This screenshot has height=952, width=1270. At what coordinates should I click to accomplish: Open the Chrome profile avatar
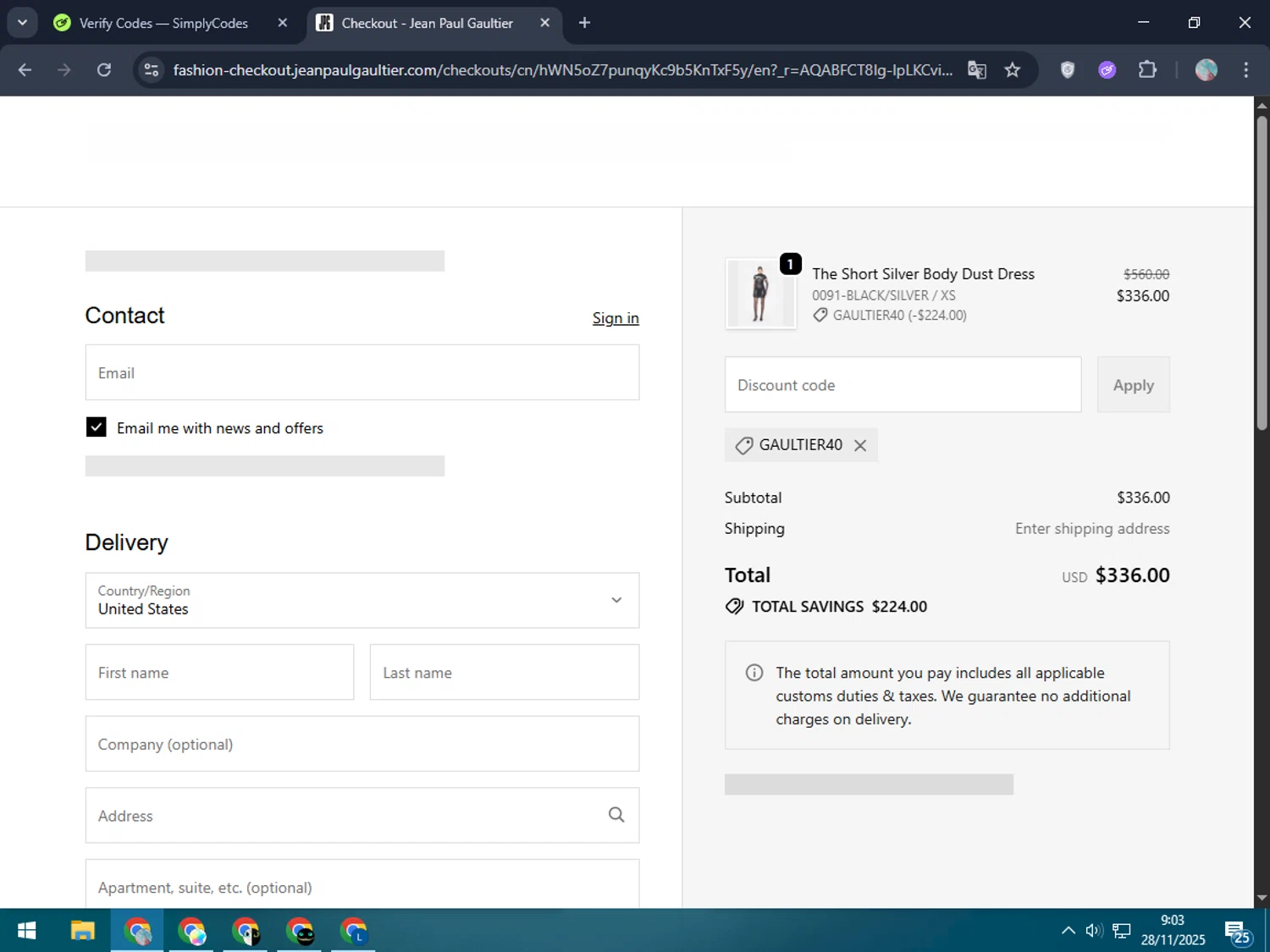coord(1206,70)
